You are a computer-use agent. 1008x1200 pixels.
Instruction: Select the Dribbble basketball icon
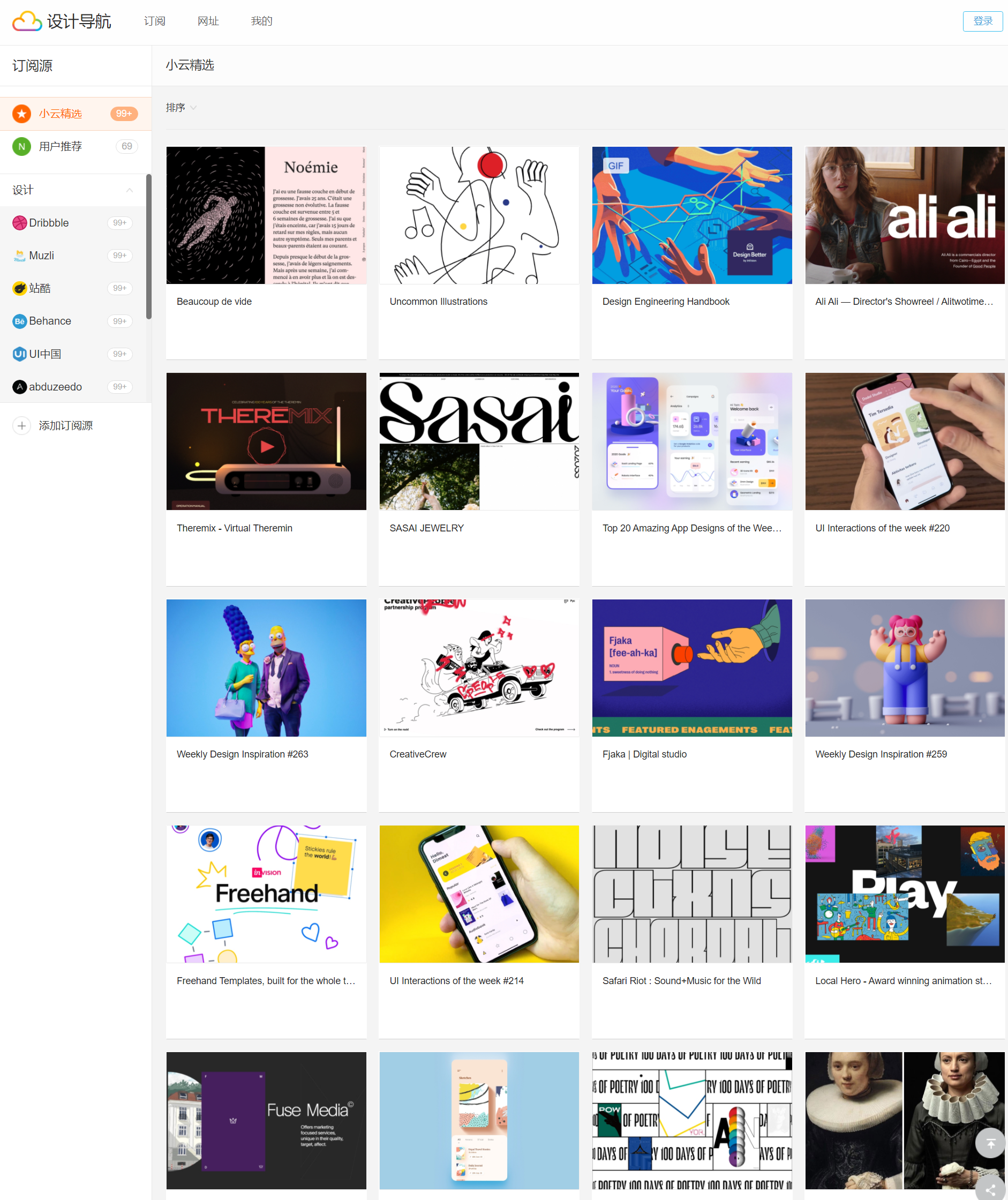20,223
